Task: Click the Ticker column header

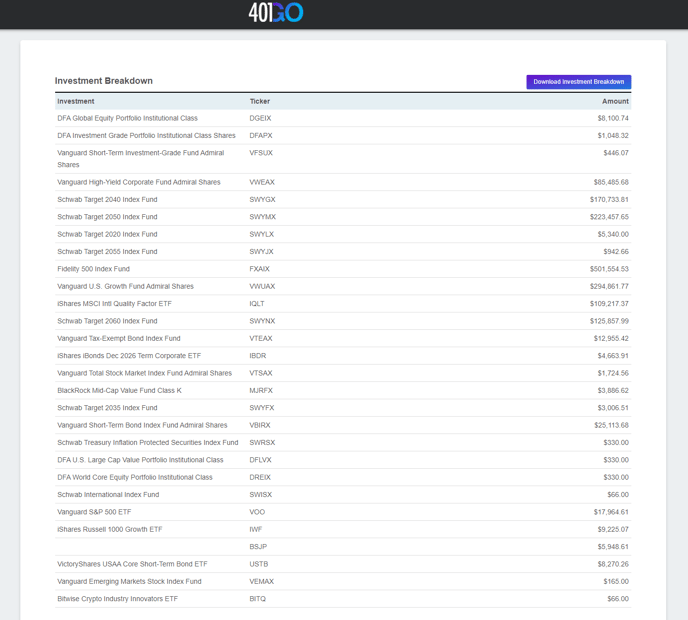Action: click(x=260, y=101)
